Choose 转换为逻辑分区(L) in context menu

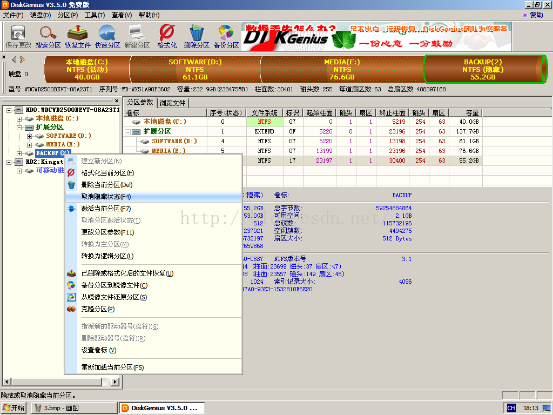pos(154,256)
